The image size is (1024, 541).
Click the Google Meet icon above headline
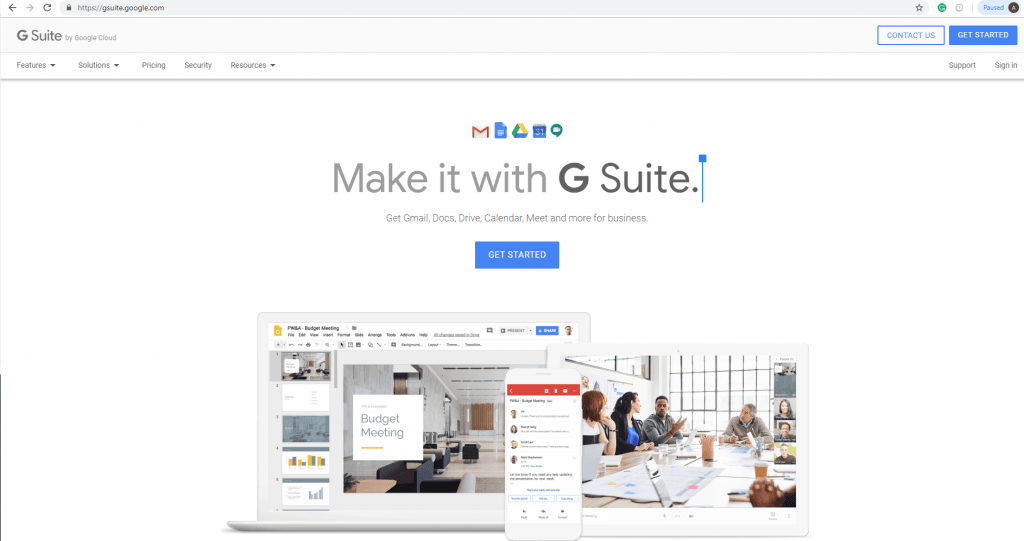click(556, 131)
